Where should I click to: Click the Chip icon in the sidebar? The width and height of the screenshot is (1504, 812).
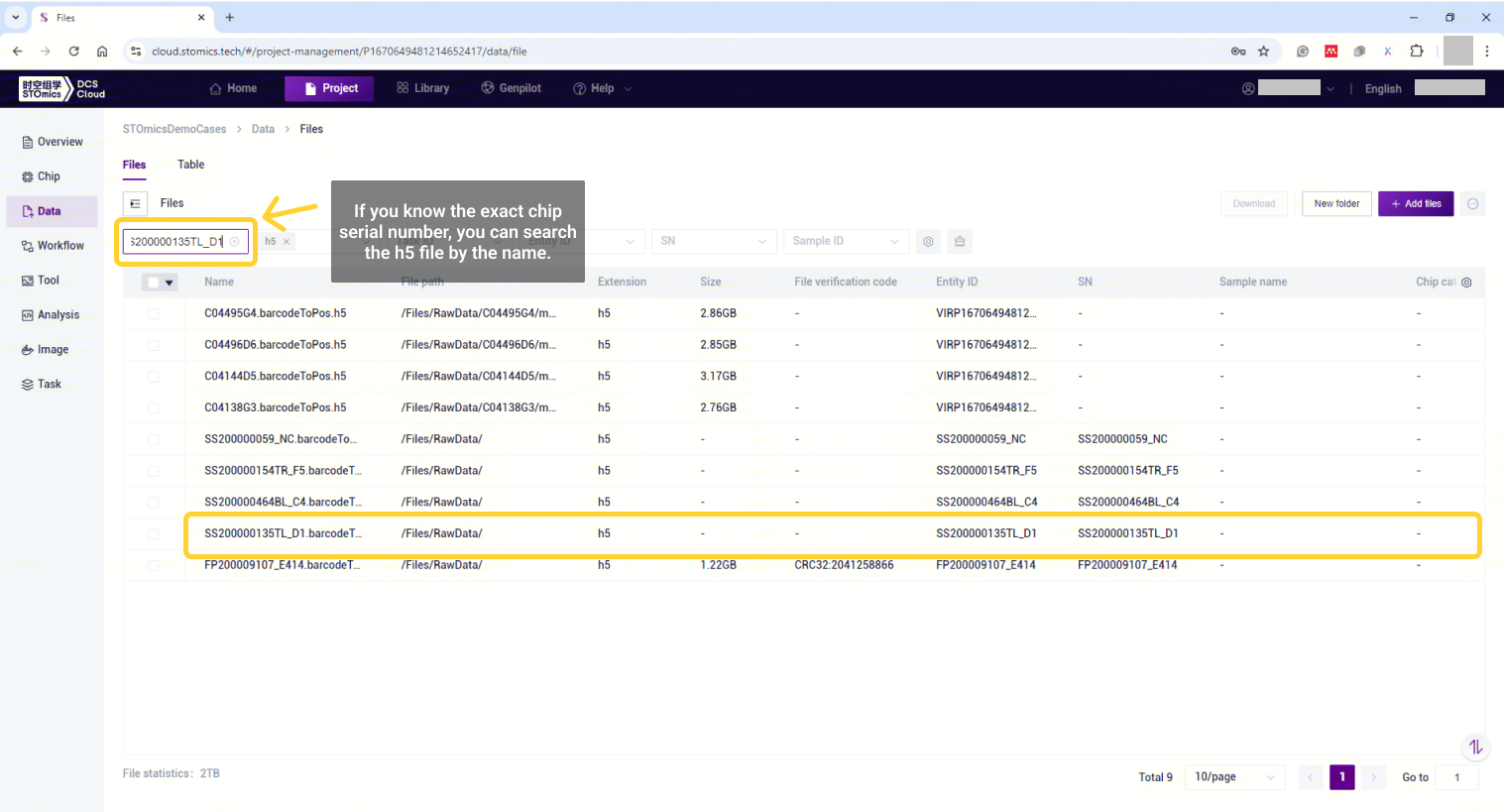(x=28, y=176)
